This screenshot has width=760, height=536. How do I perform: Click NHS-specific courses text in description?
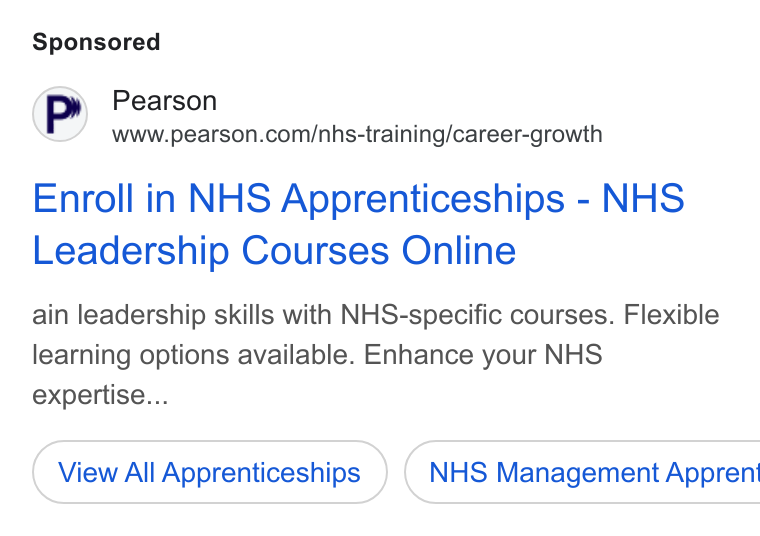[x=477, y=315]
